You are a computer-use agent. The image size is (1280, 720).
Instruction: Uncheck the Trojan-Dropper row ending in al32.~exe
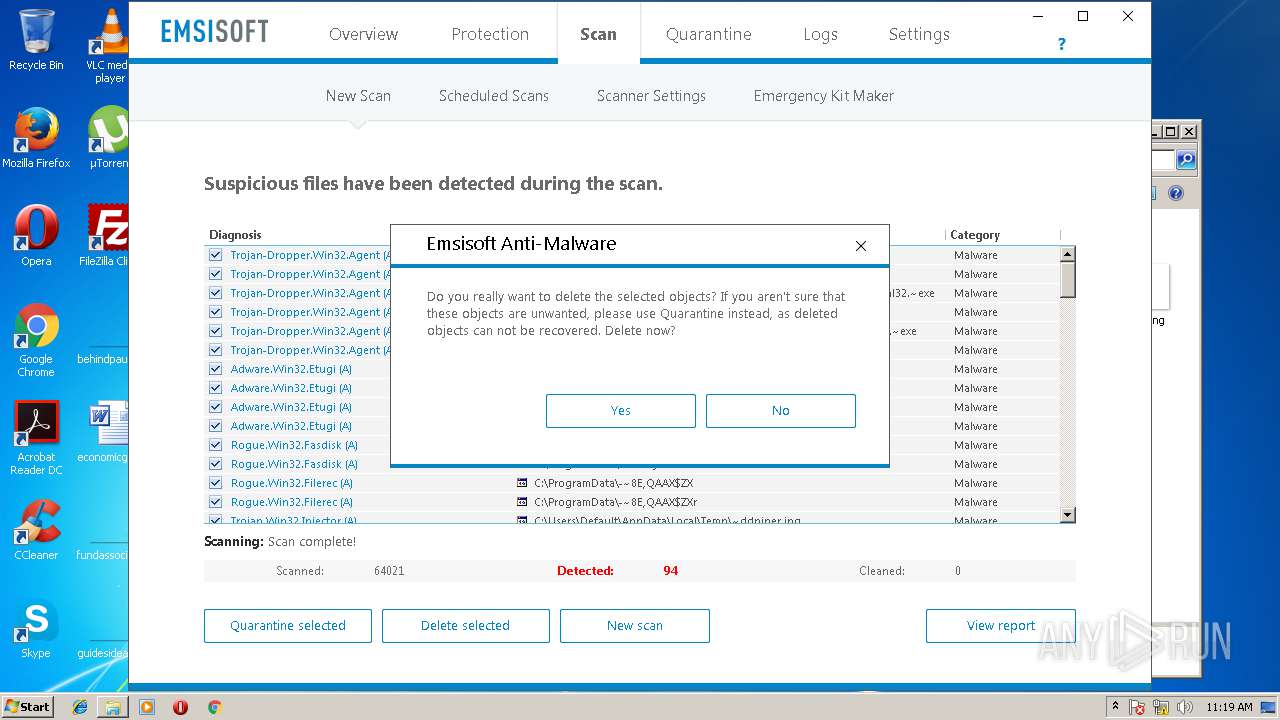[x=215, y=293]
